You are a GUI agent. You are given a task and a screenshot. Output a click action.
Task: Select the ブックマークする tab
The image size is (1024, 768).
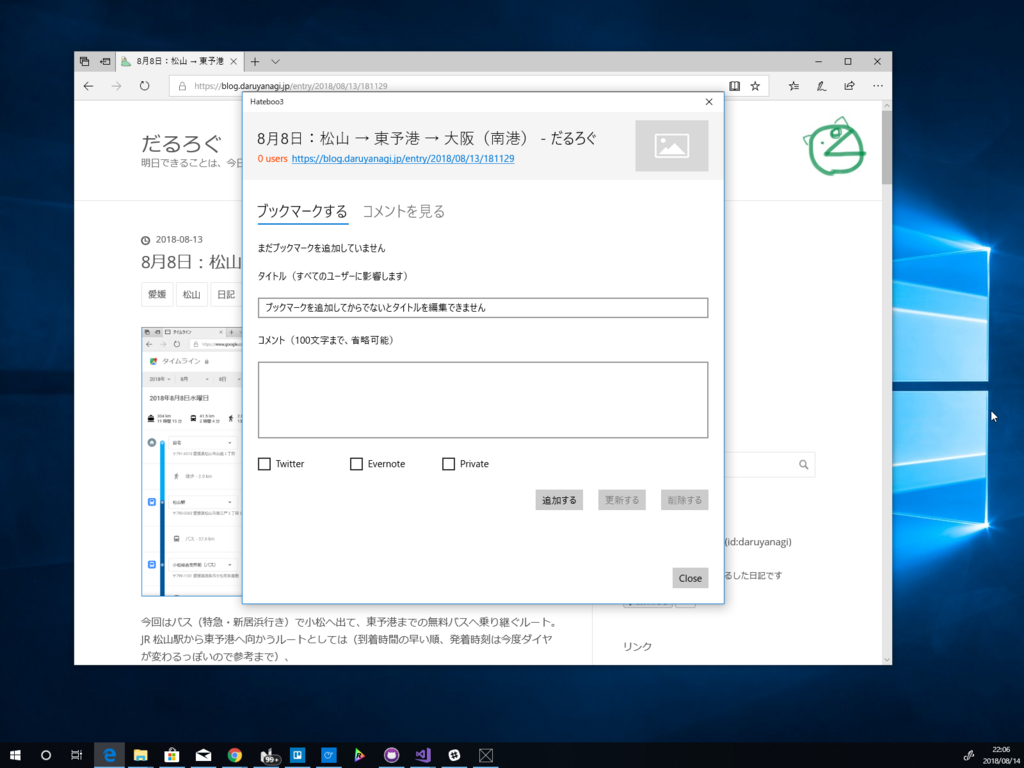click(302, 211)
